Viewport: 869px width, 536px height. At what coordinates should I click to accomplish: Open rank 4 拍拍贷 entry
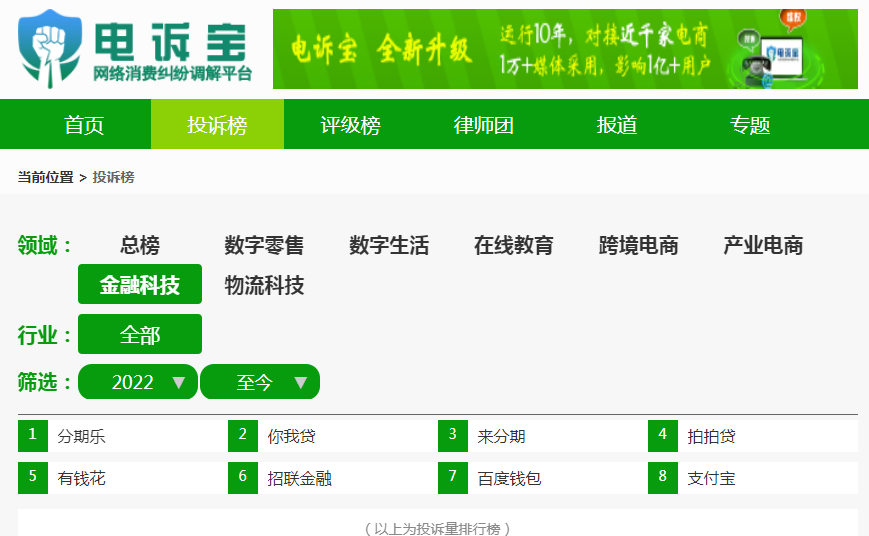[x=753, y=436]
